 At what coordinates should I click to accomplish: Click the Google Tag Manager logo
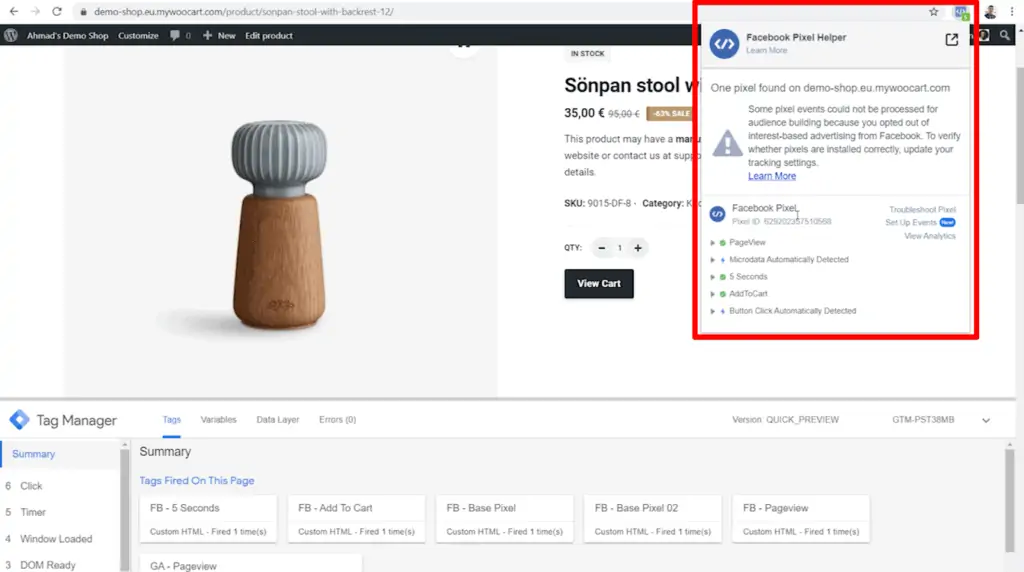click(x=19, y=420)
